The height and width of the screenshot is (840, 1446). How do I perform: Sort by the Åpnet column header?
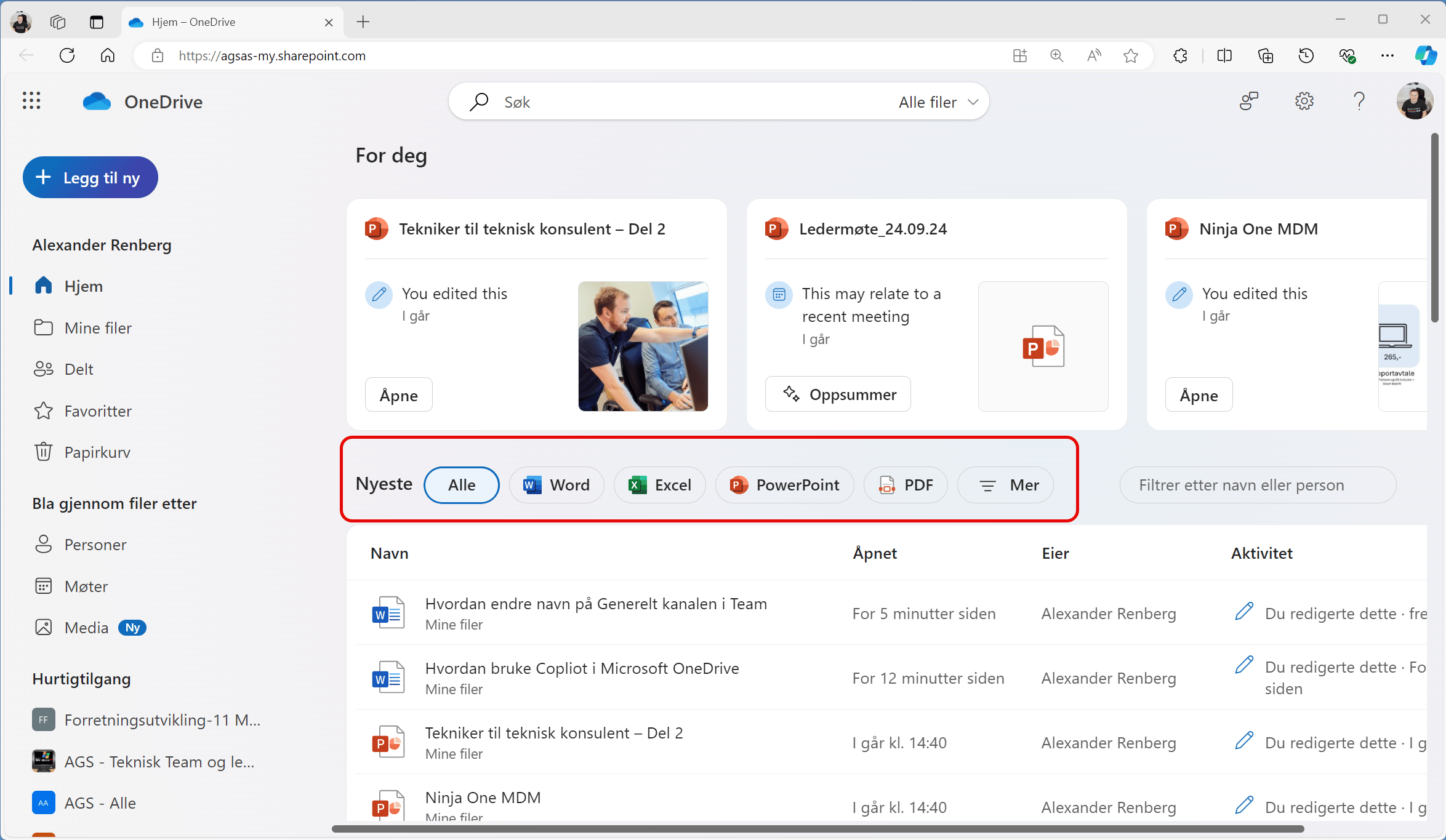coord(875,553)
